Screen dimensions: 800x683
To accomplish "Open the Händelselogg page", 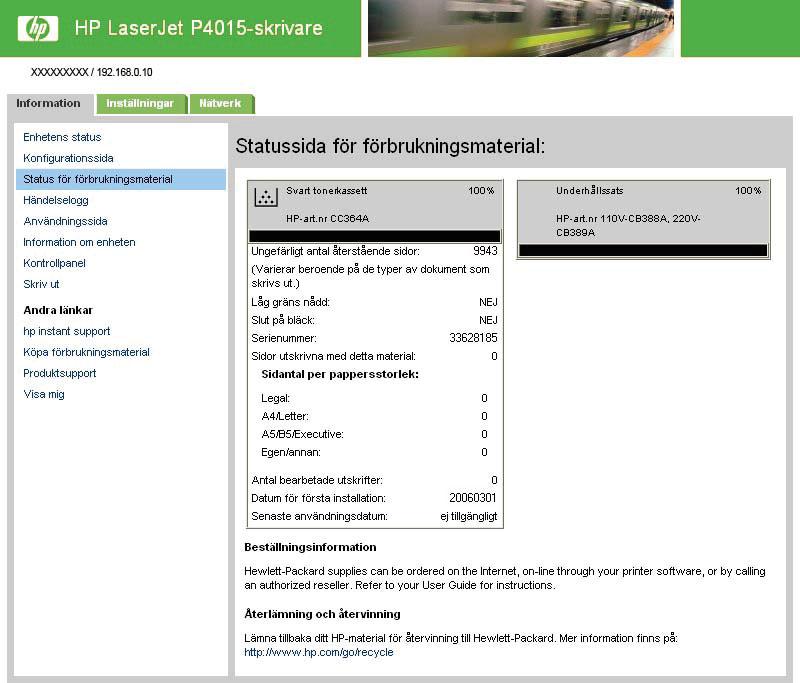I will tap(56, 200).
